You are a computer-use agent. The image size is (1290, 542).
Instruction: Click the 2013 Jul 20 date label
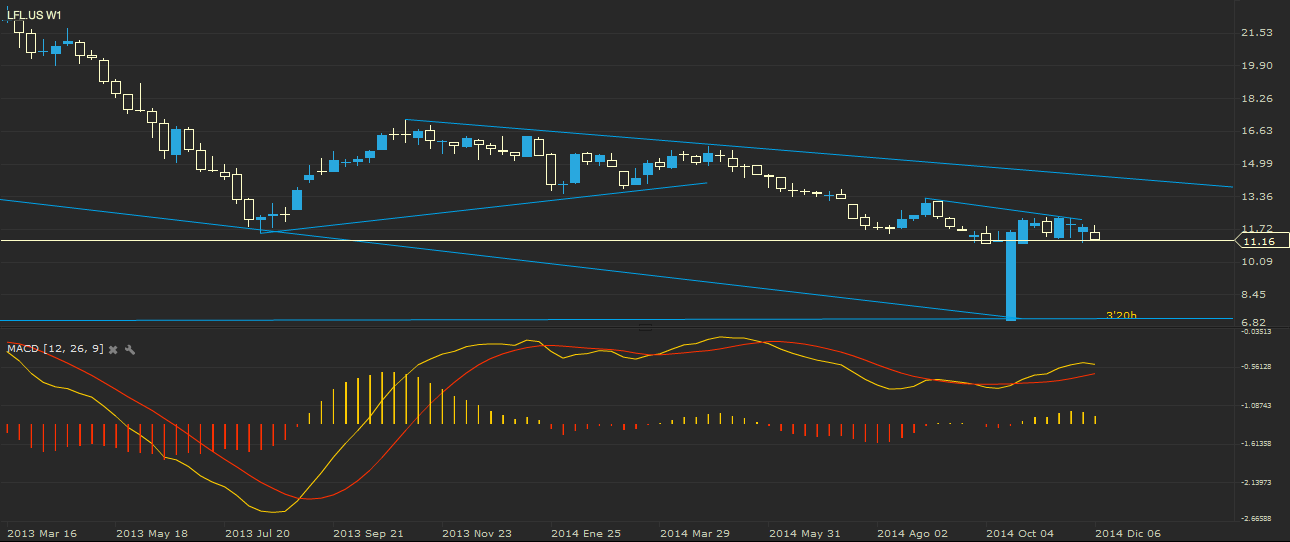point(258,533)
